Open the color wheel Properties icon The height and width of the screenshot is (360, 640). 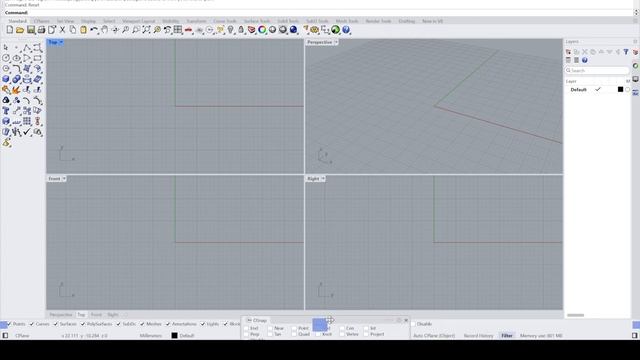click(x=262, y=30)
